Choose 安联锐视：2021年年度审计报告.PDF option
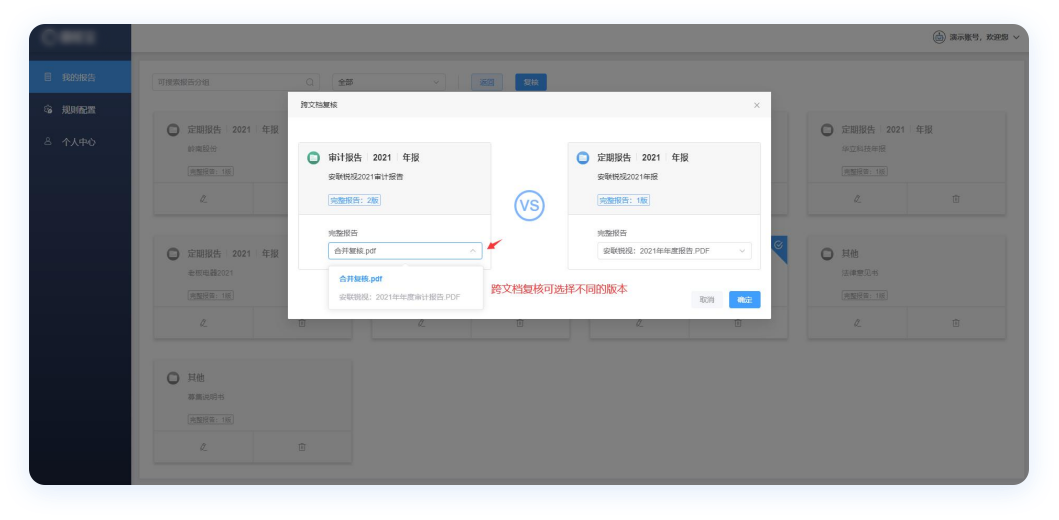 399,297
